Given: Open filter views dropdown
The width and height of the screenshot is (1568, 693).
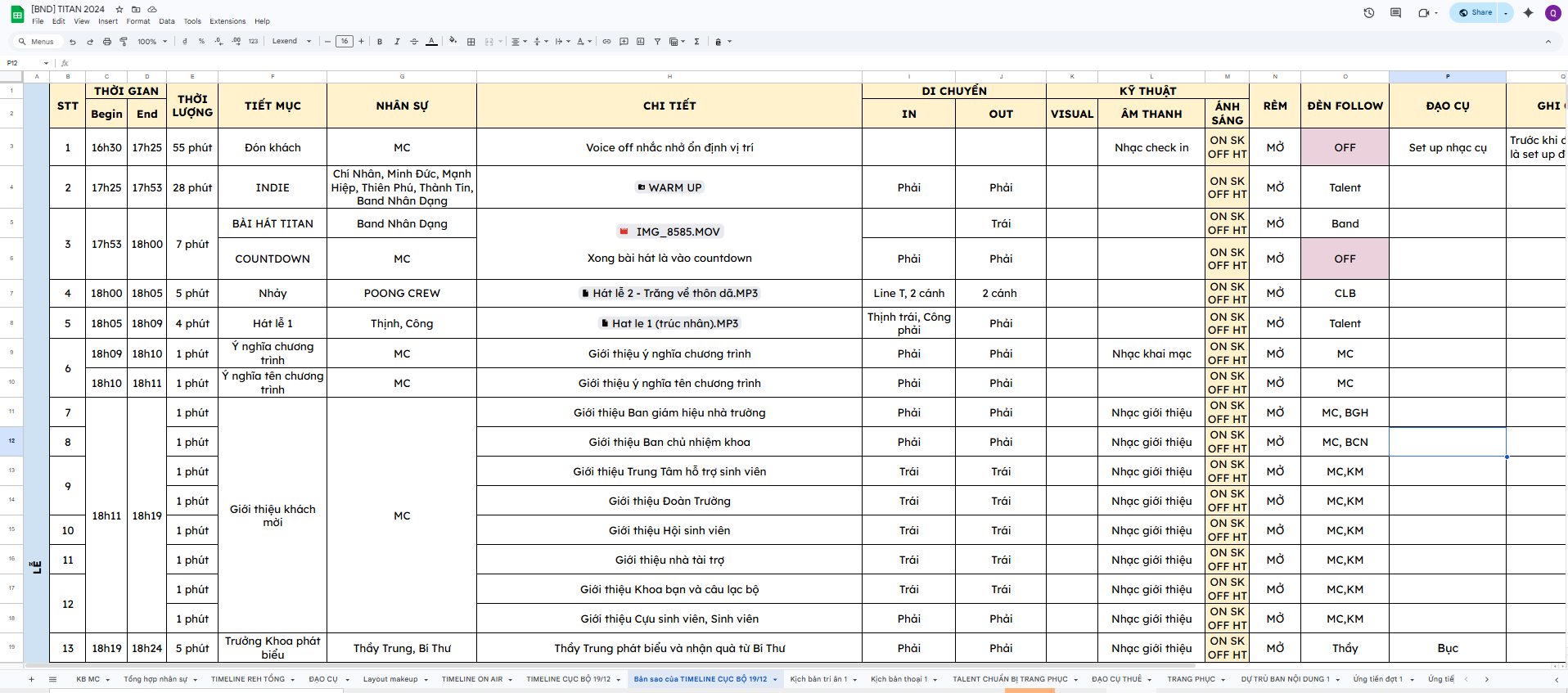Looking at the screenshot, I should click(676, 42).
